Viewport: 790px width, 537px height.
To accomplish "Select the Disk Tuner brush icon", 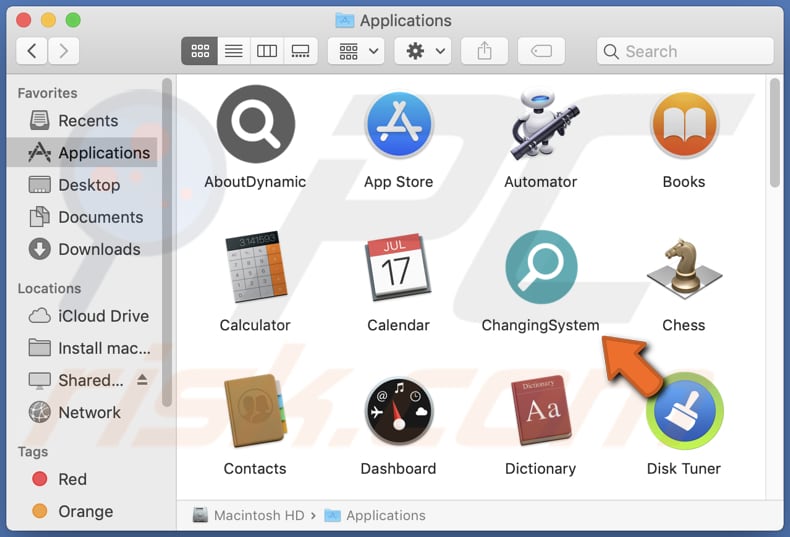I will (x=685, y=411).
